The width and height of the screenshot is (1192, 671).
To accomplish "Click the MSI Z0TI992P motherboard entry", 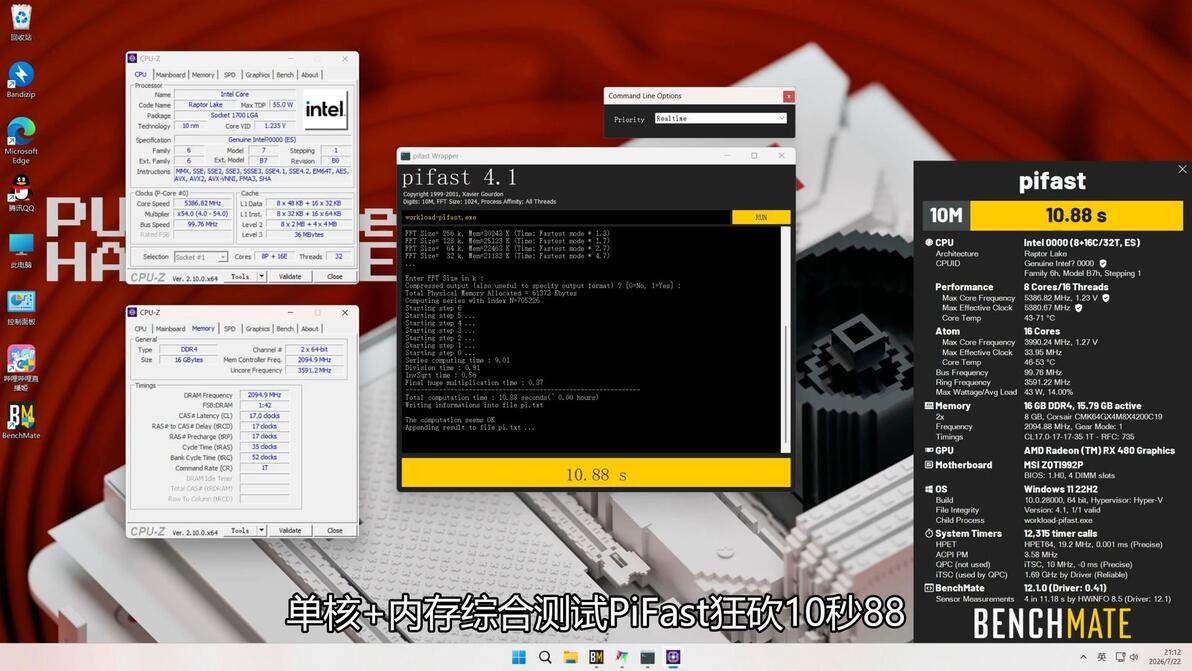I will point(1053,465).
